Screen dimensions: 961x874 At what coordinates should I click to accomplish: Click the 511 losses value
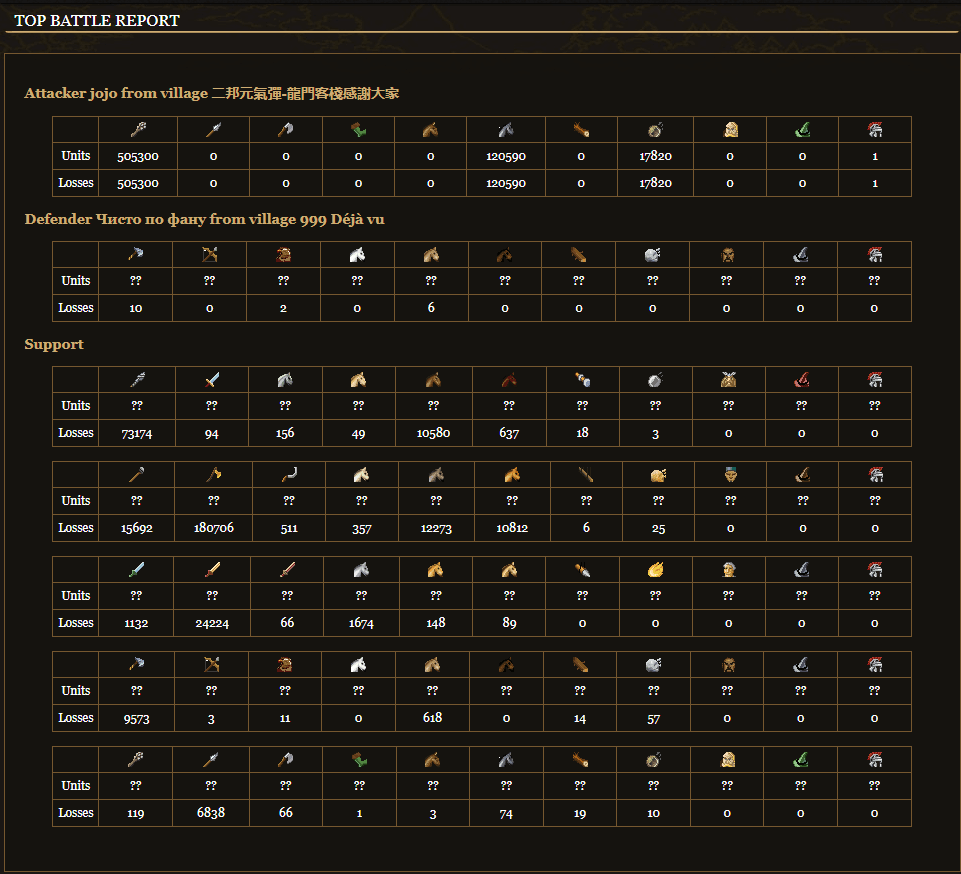289,528
